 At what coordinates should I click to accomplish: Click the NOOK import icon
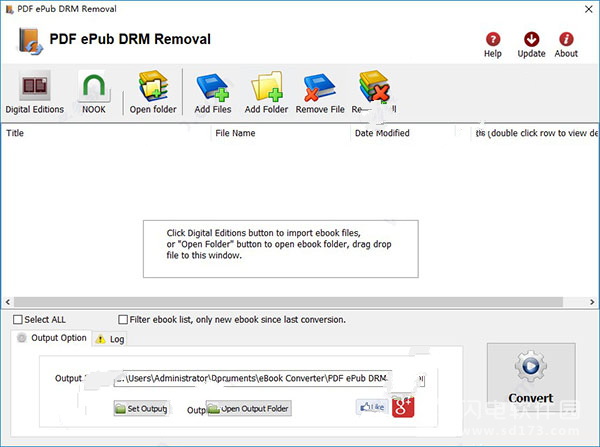94,93
